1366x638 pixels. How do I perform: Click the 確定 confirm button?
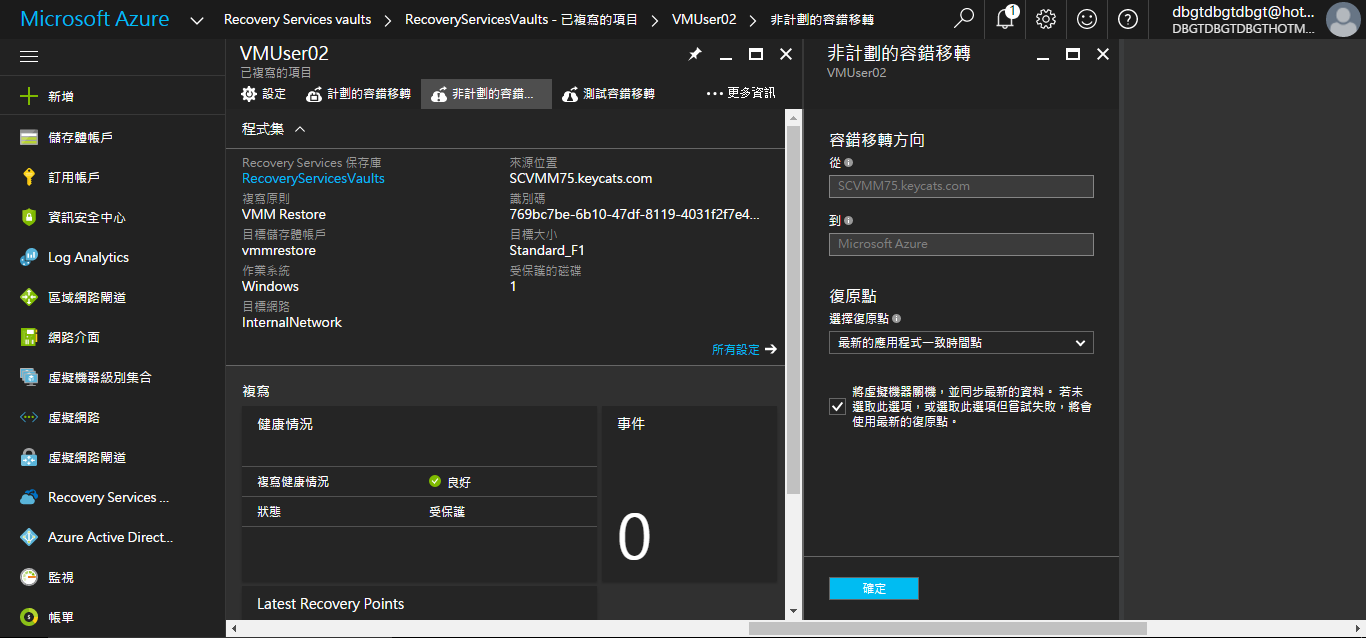(x=873, y=588)
